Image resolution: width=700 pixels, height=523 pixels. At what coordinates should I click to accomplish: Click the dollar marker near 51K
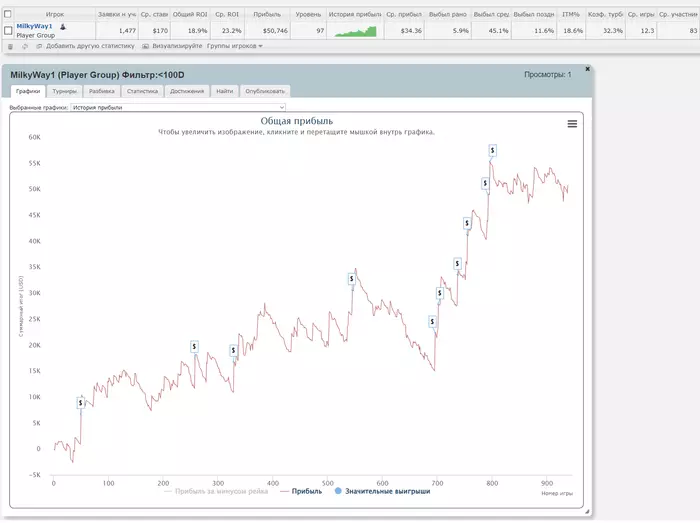[x=485, y=183]
